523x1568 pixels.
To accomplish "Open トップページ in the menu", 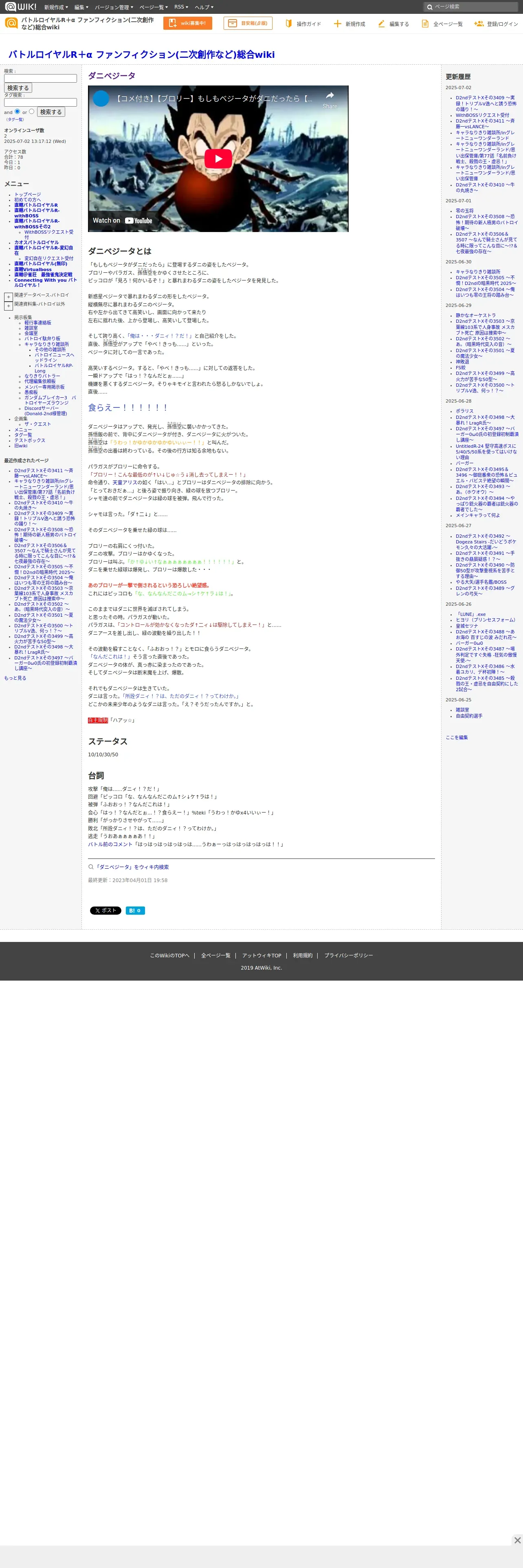I will tap(27, 195).
